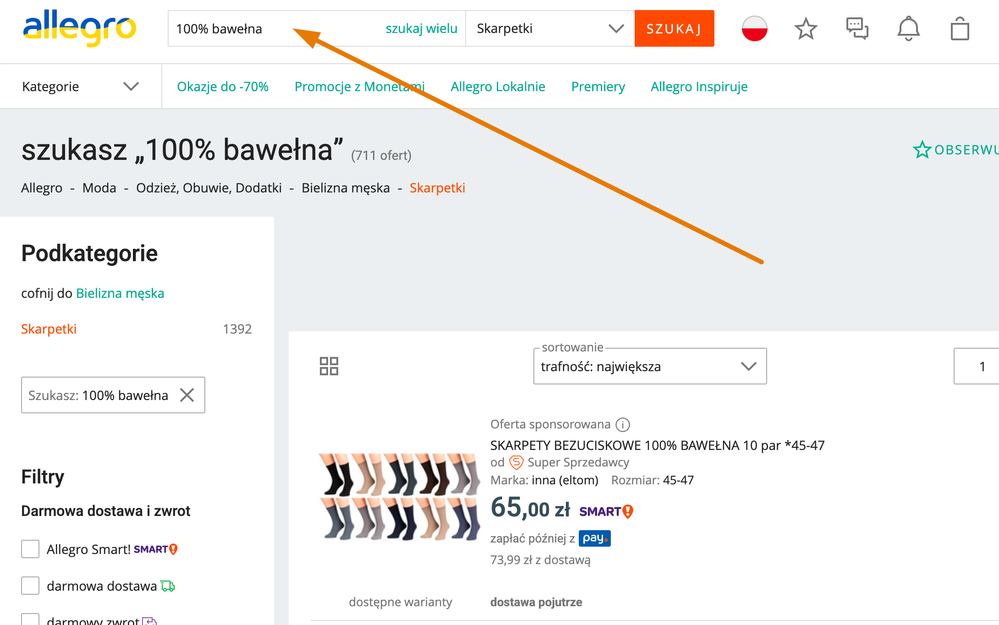Switch to grid view layout
The image size is (999, 625).
click(329, 366)
